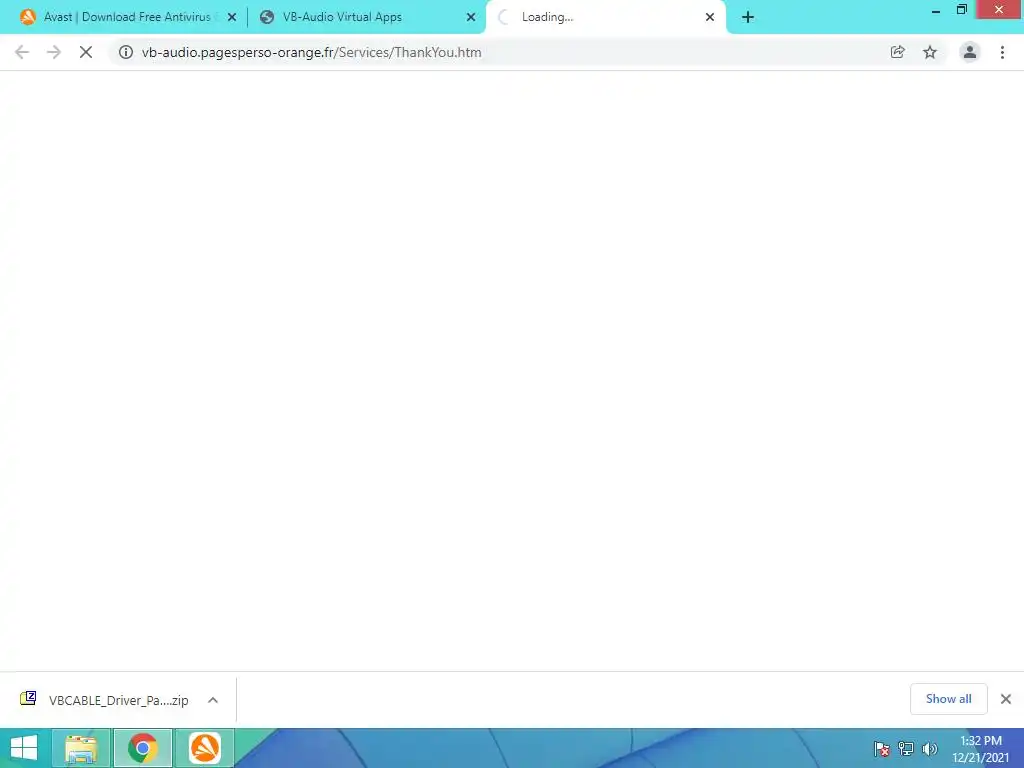Open the Chrome profile menu

pos(970,52)
